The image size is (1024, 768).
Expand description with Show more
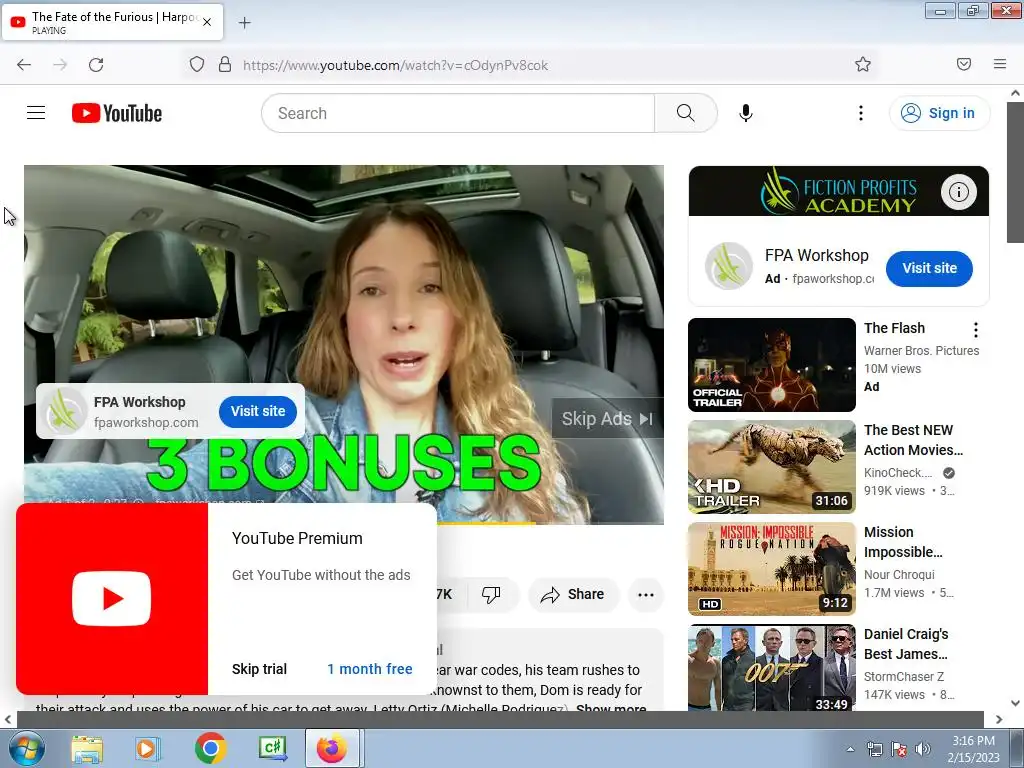point(611,708)
